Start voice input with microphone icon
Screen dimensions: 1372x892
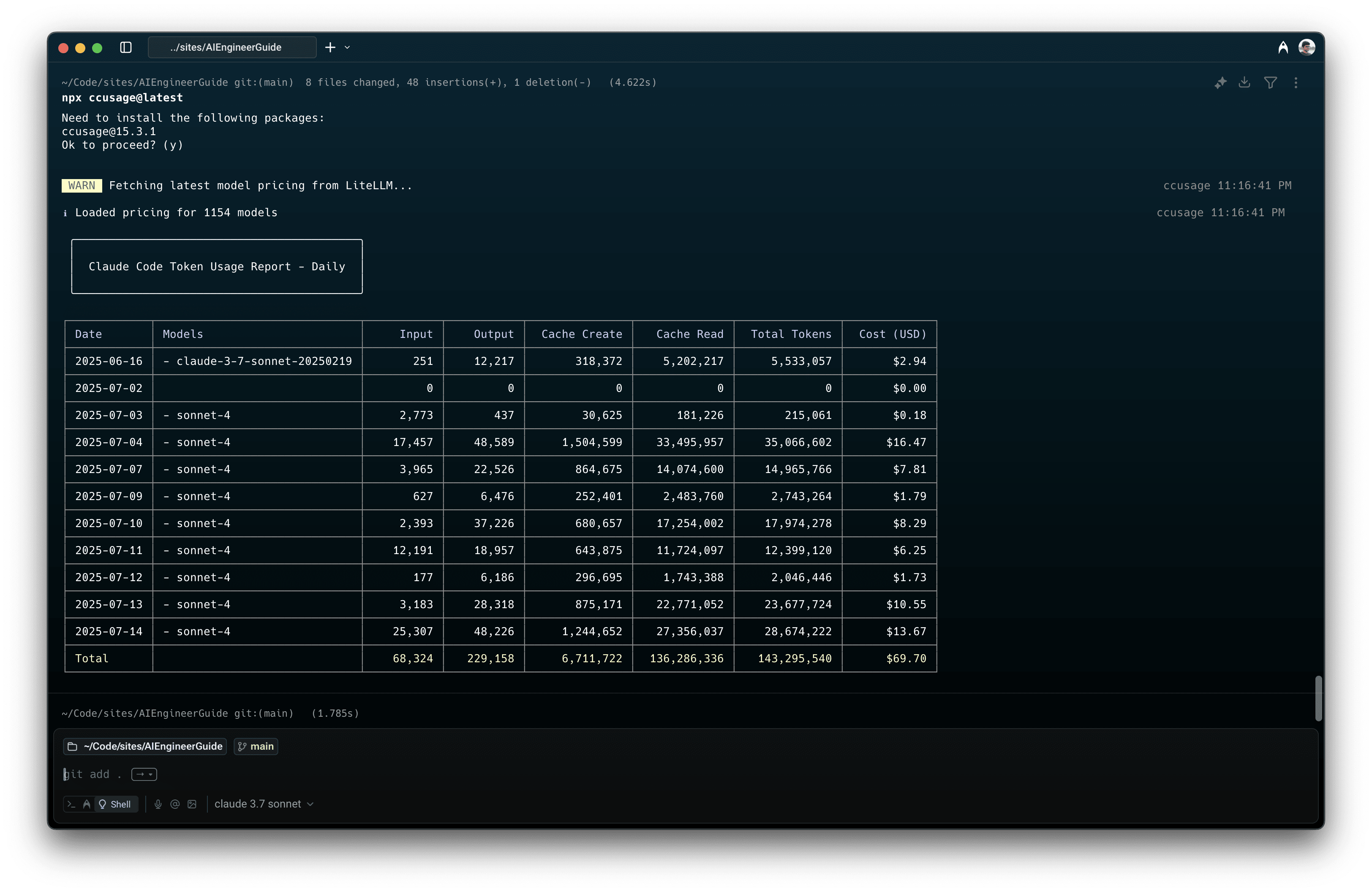pyautogui.click(x=158, y=804)
